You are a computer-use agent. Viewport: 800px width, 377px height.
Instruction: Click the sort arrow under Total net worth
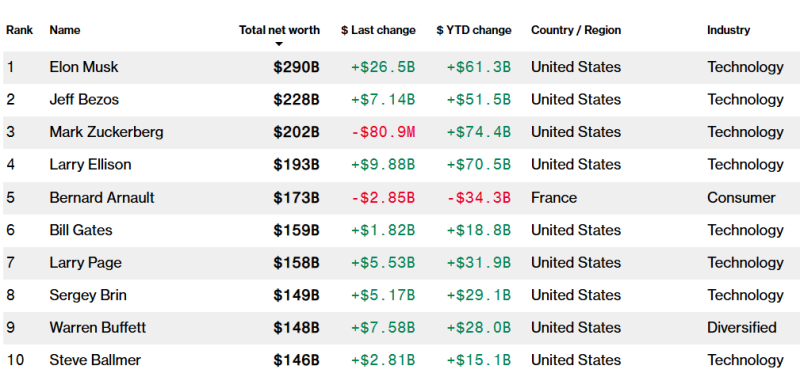point(279,44)
